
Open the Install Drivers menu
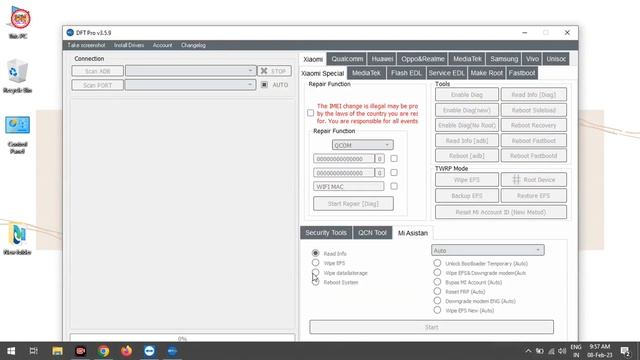[129, 45]
